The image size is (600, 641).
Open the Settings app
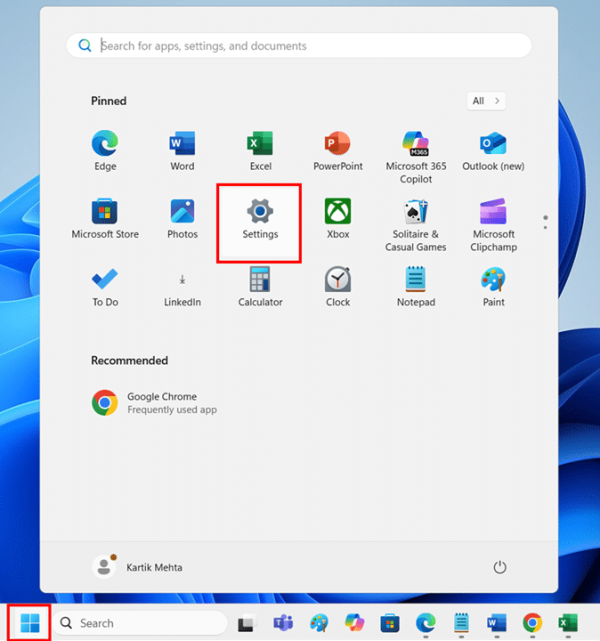260,223
